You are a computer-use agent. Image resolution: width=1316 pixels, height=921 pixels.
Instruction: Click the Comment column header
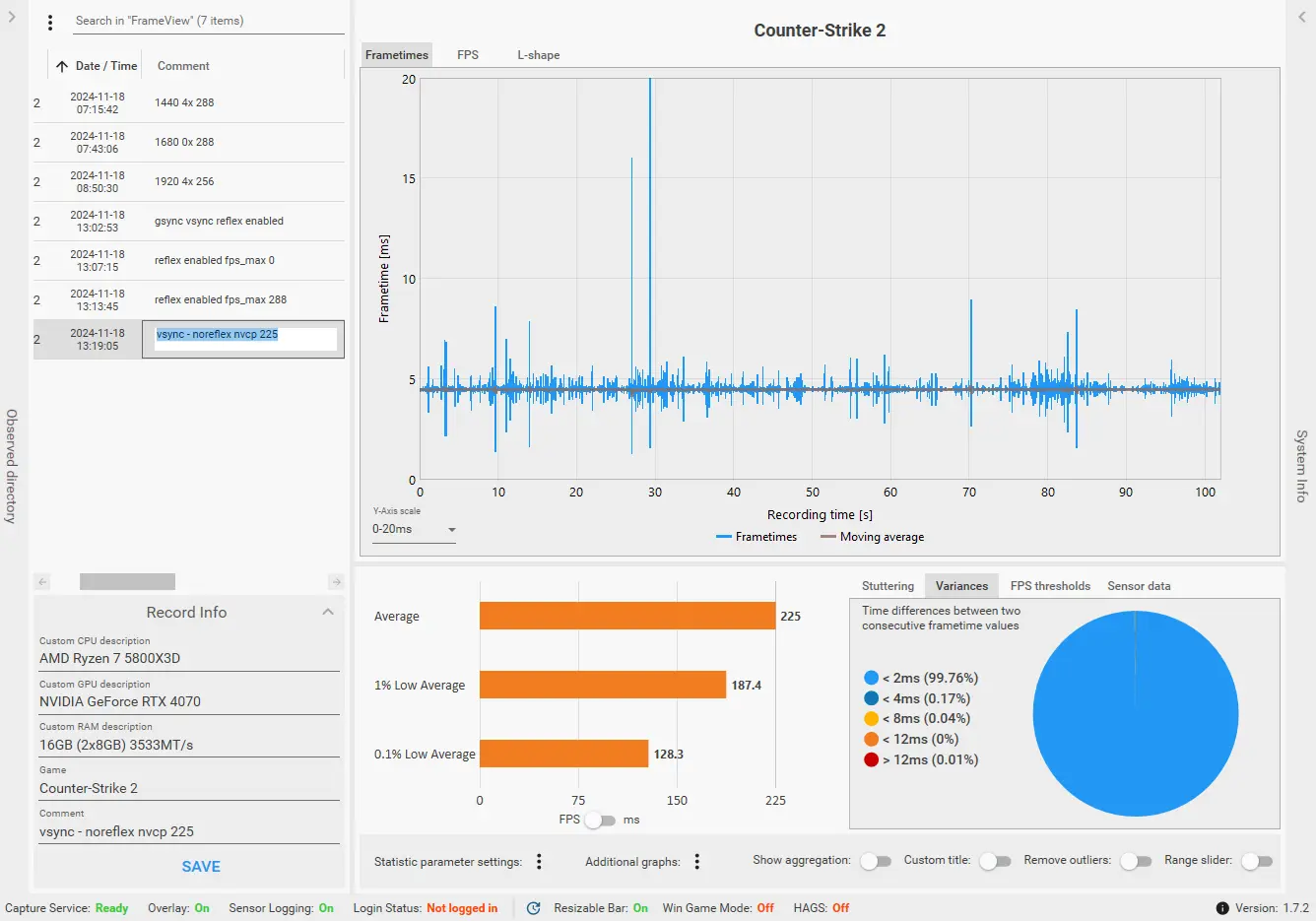pos(183,66)
